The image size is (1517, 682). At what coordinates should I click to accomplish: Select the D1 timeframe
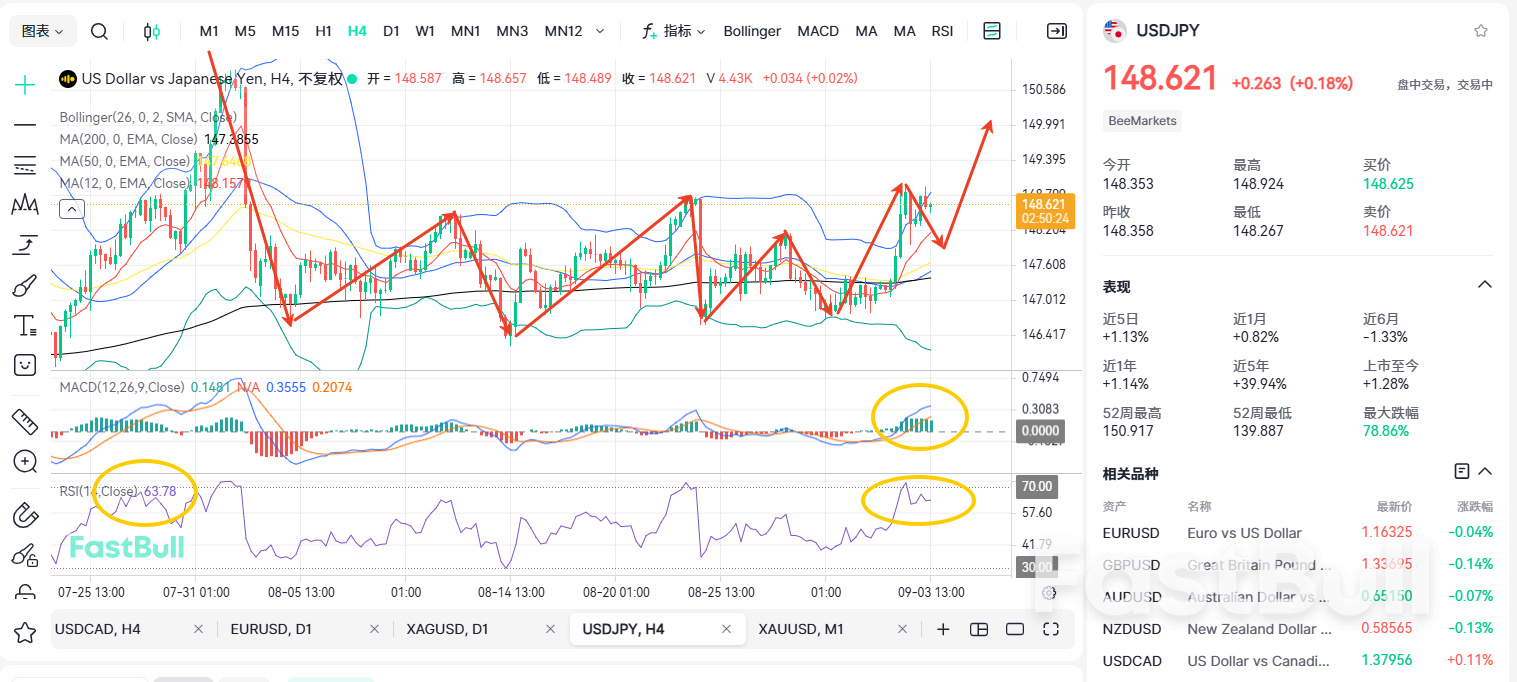pyautogui.click(x=391, y=31)
